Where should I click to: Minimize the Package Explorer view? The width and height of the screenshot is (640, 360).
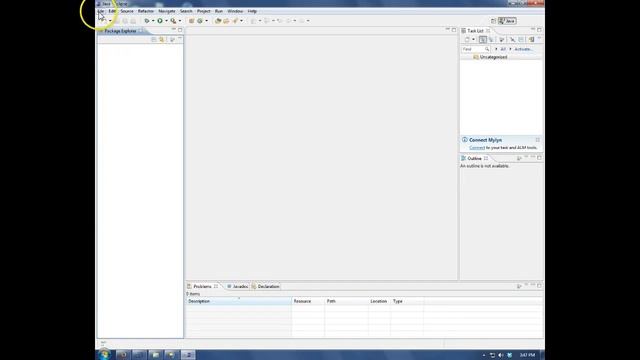tap(173, 30)
